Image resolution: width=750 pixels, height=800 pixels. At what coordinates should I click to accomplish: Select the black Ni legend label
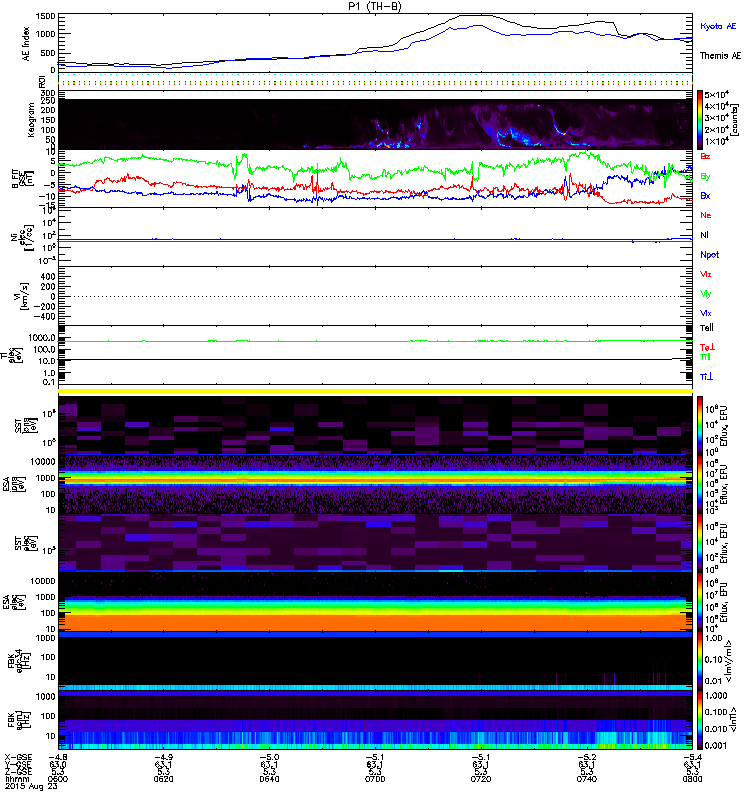pyautogui.click(x=705, y=235)
